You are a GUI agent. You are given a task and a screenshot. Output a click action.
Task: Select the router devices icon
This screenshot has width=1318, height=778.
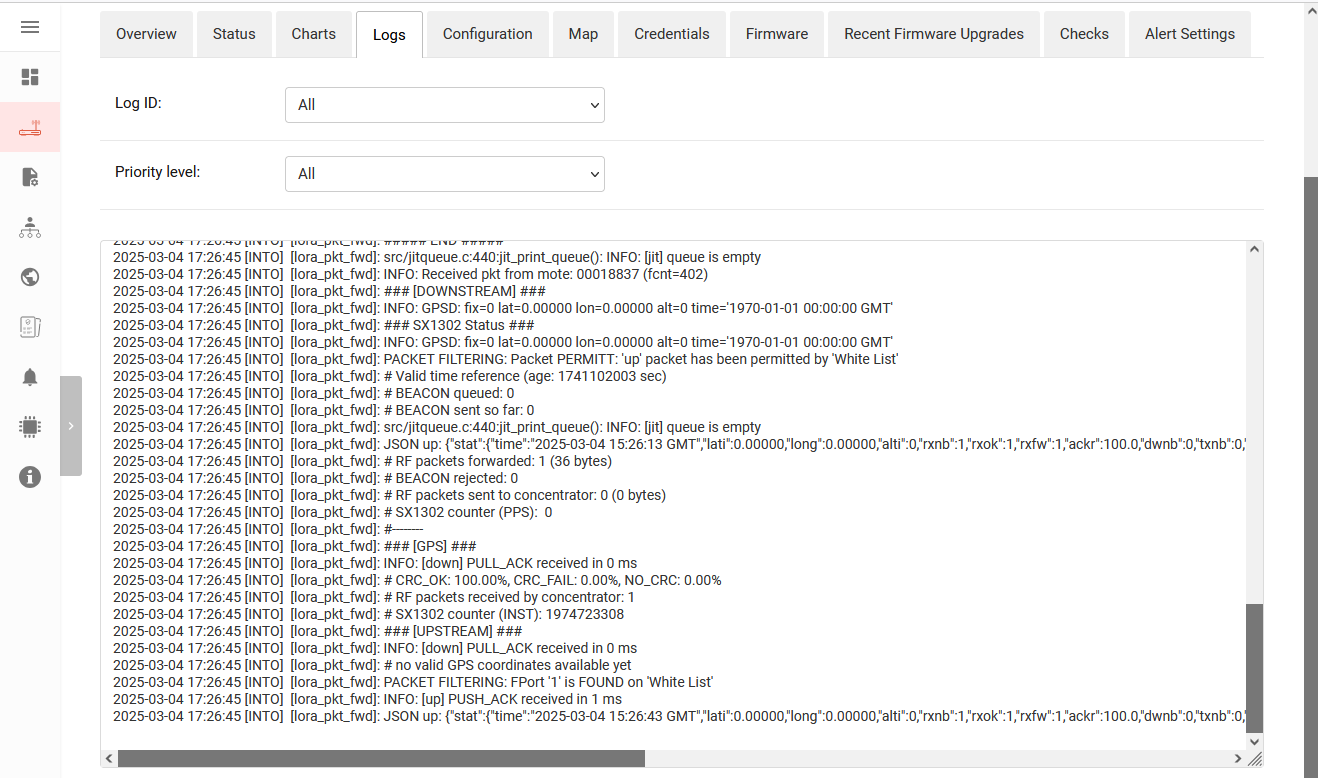click(x=30, y=128)
